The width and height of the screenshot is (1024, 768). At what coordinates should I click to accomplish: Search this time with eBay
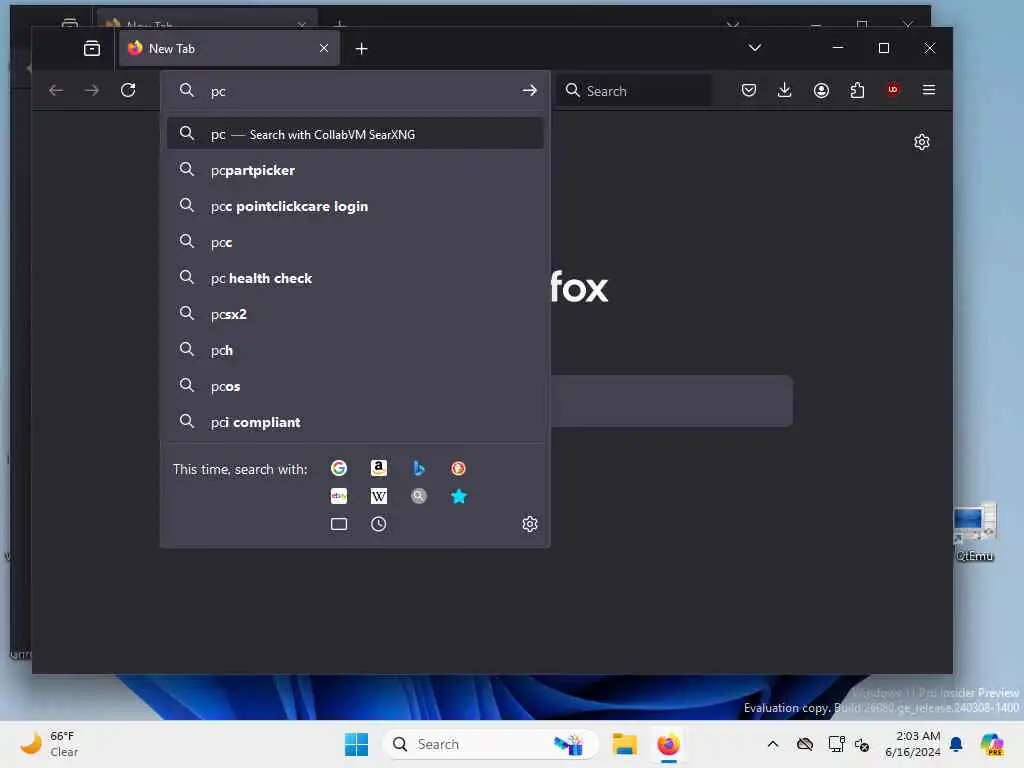point(339,496)
